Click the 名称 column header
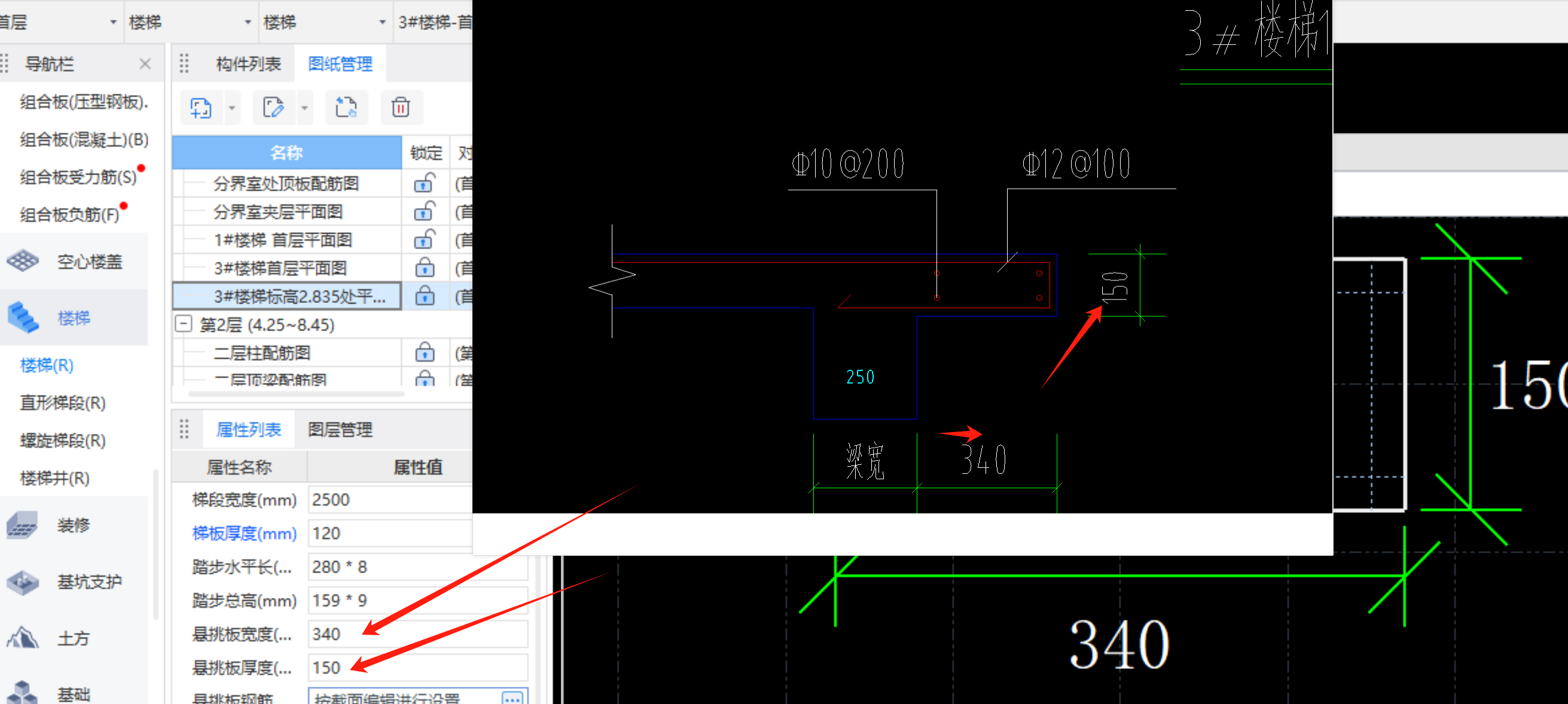The height and width of the screenshot is (704, 1568). [x=286, y=152]
